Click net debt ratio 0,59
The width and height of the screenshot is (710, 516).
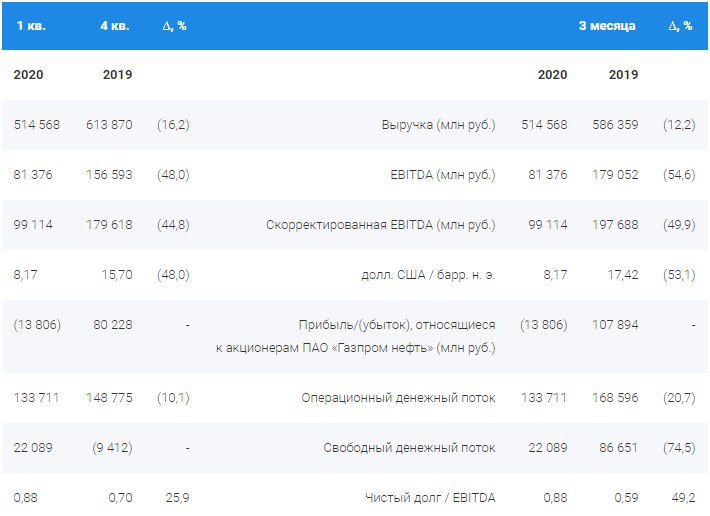pyautogui.click(x=626, y=498)
